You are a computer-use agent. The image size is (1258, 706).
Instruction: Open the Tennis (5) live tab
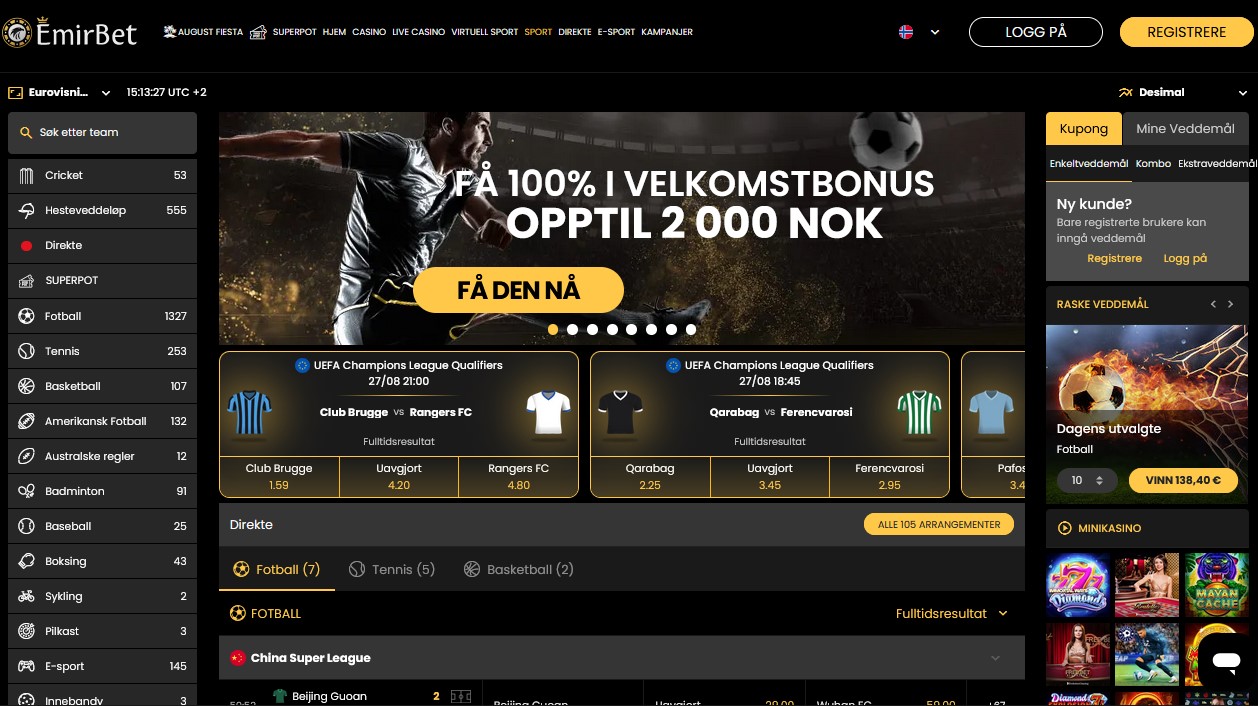click(x=392, y=569)
